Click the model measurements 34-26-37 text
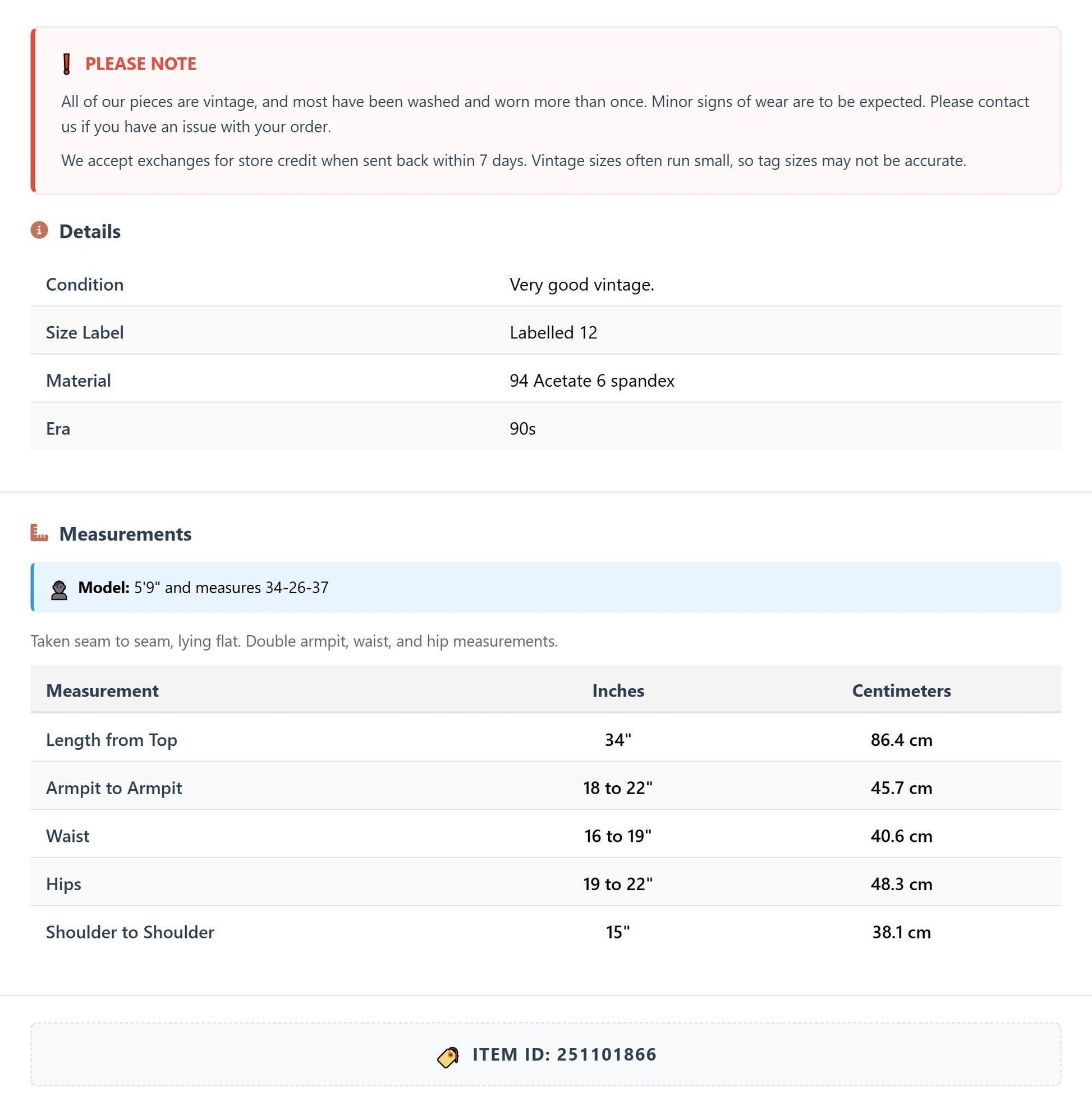The height and width of the screenshot is (1113, 1092). 296,588
